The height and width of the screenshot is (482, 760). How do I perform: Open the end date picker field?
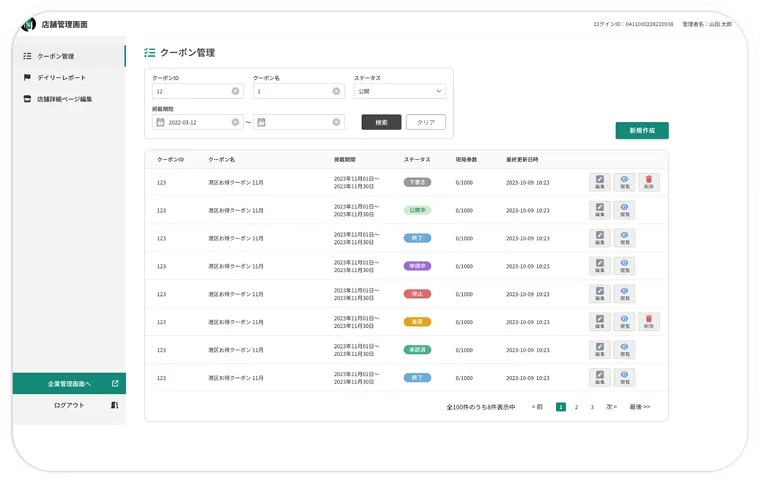(300, 122)
